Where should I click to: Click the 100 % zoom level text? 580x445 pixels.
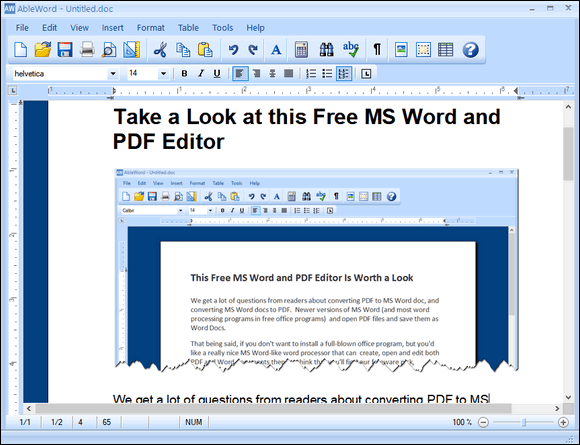(x=462, y=422)
